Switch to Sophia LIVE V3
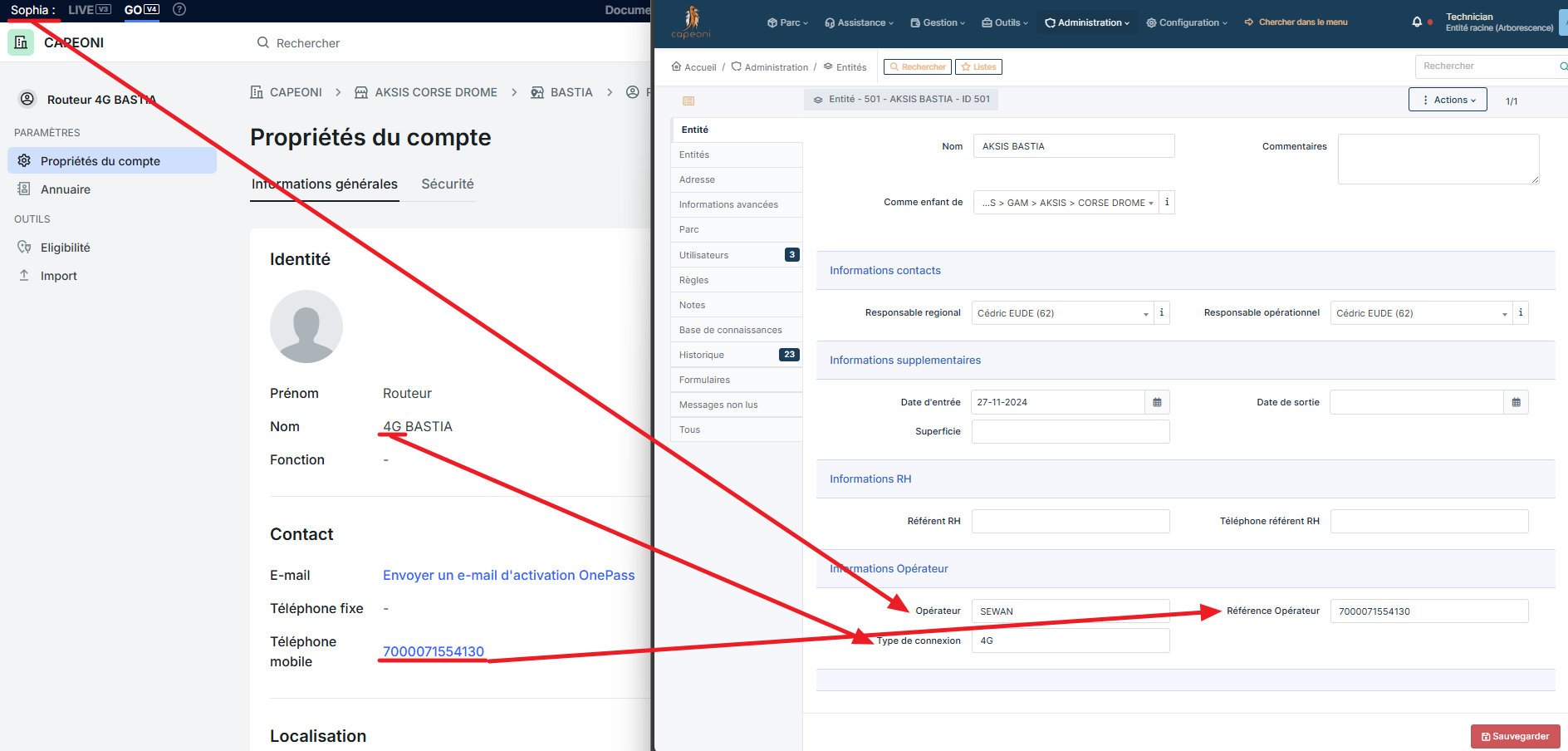Viewport: 1568px width, 751px height. point(90,10)
